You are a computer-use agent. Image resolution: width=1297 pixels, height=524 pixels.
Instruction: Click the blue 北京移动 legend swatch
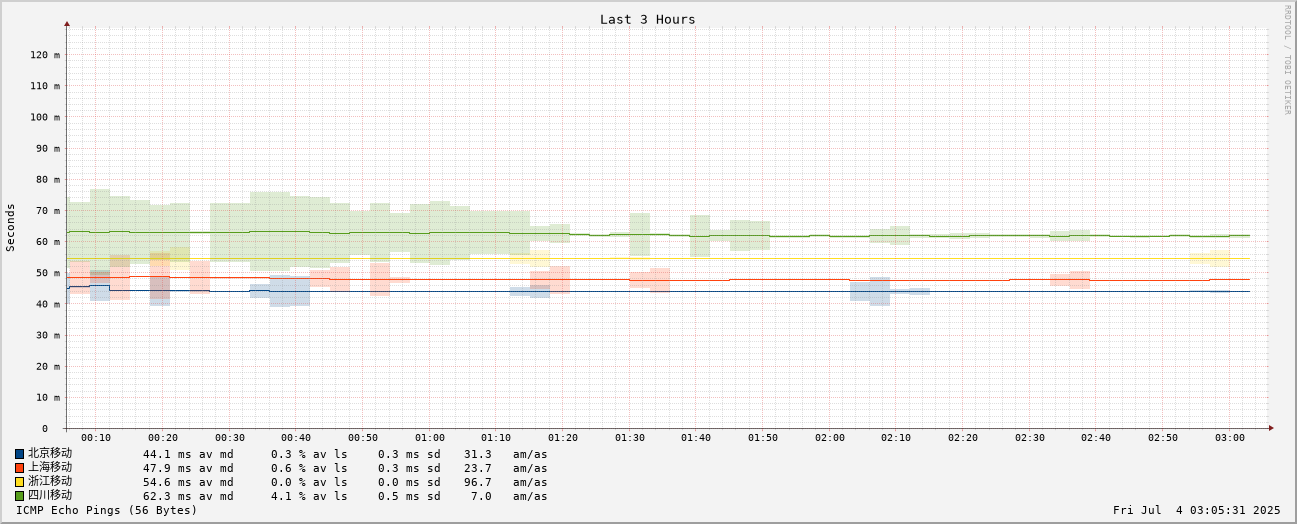tap(19, 454)
